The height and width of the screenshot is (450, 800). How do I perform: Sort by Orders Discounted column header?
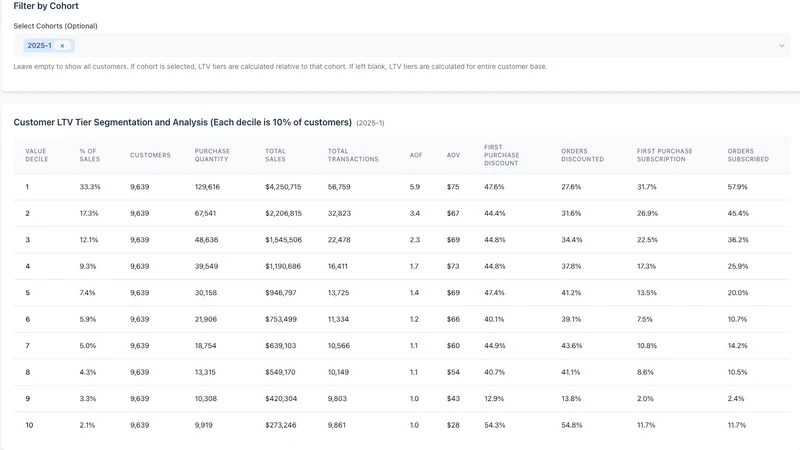click(583, 155)
